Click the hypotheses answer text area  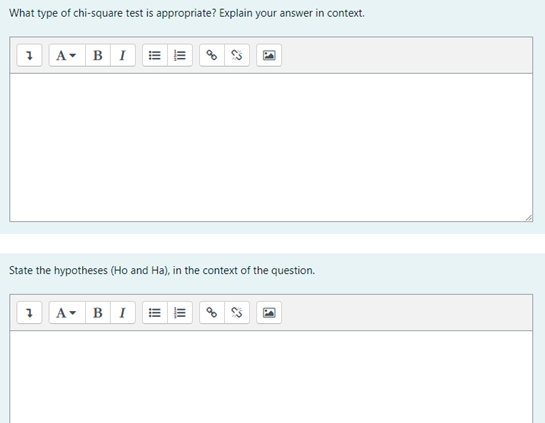click(271, 377)
